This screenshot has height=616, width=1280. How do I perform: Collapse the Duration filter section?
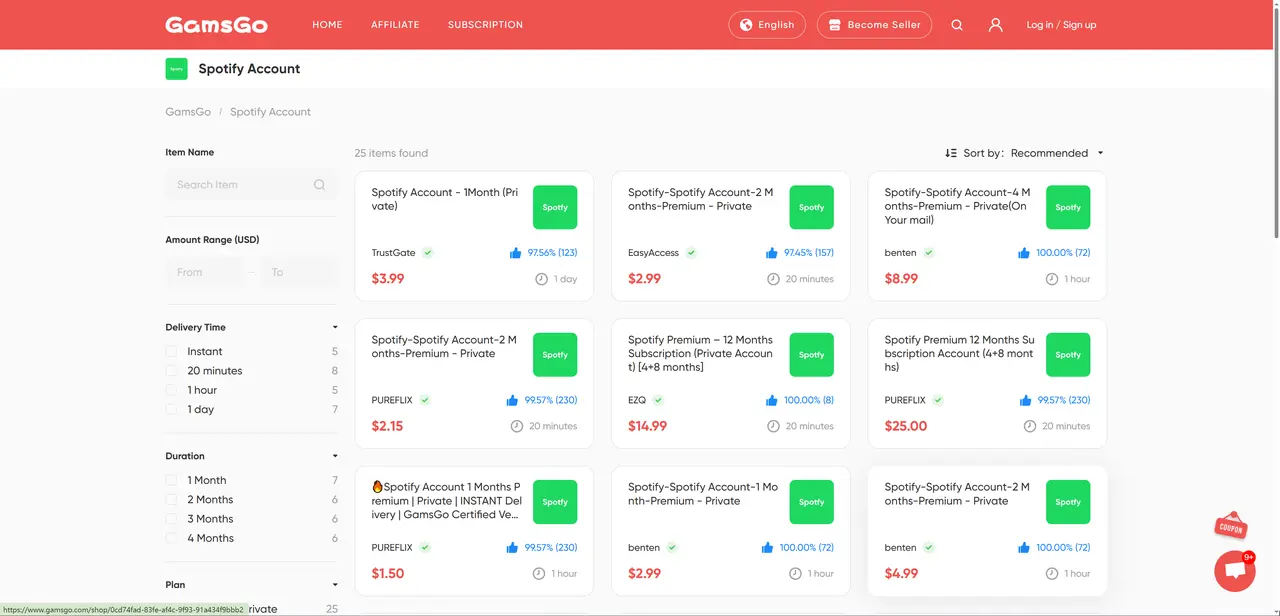coord(335,456)
